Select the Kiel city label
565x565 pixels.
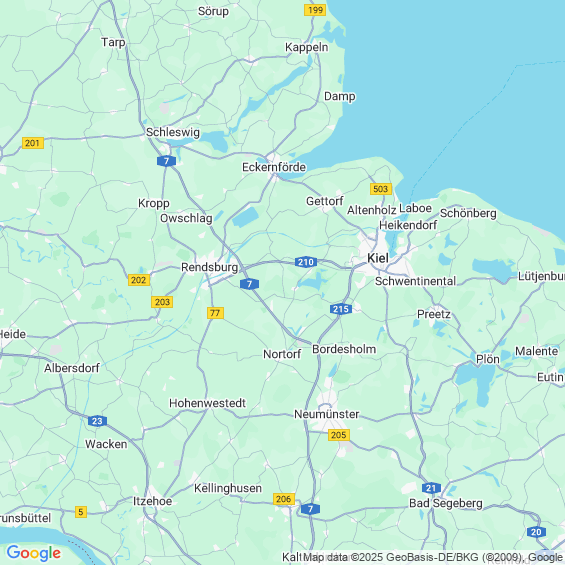point(378,258)
